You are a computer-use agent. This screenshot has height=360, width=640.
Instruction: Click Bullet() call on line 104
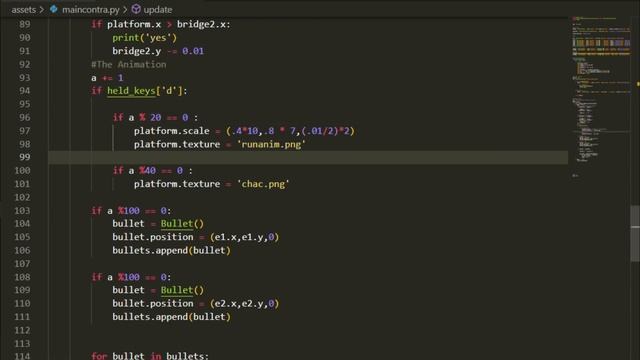pyautogui.click(x=182, y=224)
